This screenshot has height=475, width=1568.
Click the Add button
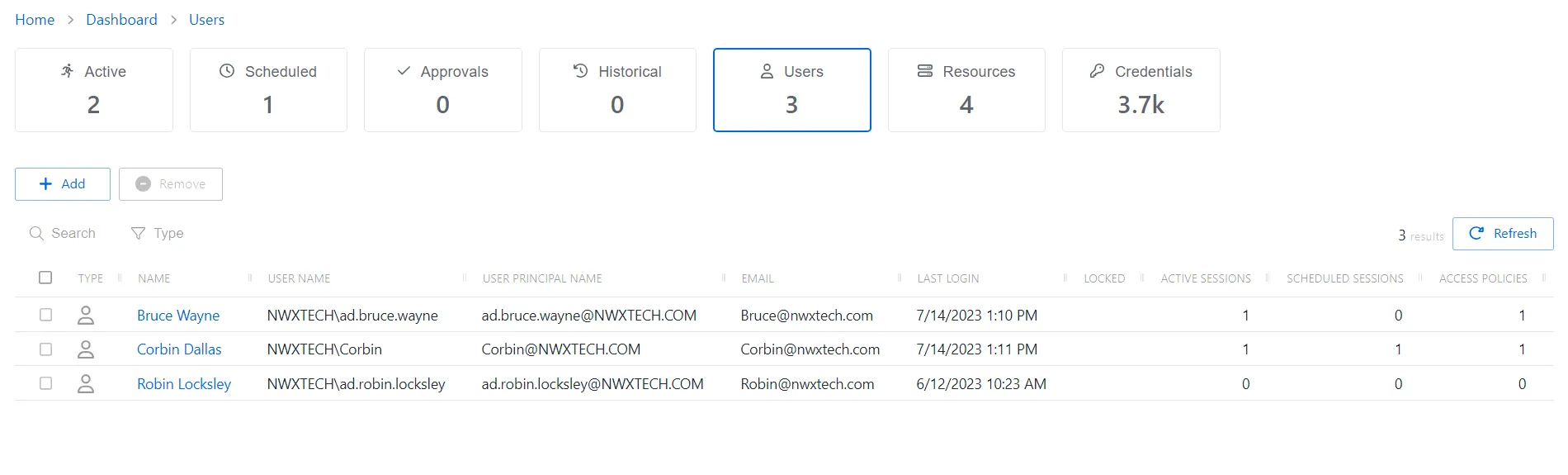(x=63, y=184)
